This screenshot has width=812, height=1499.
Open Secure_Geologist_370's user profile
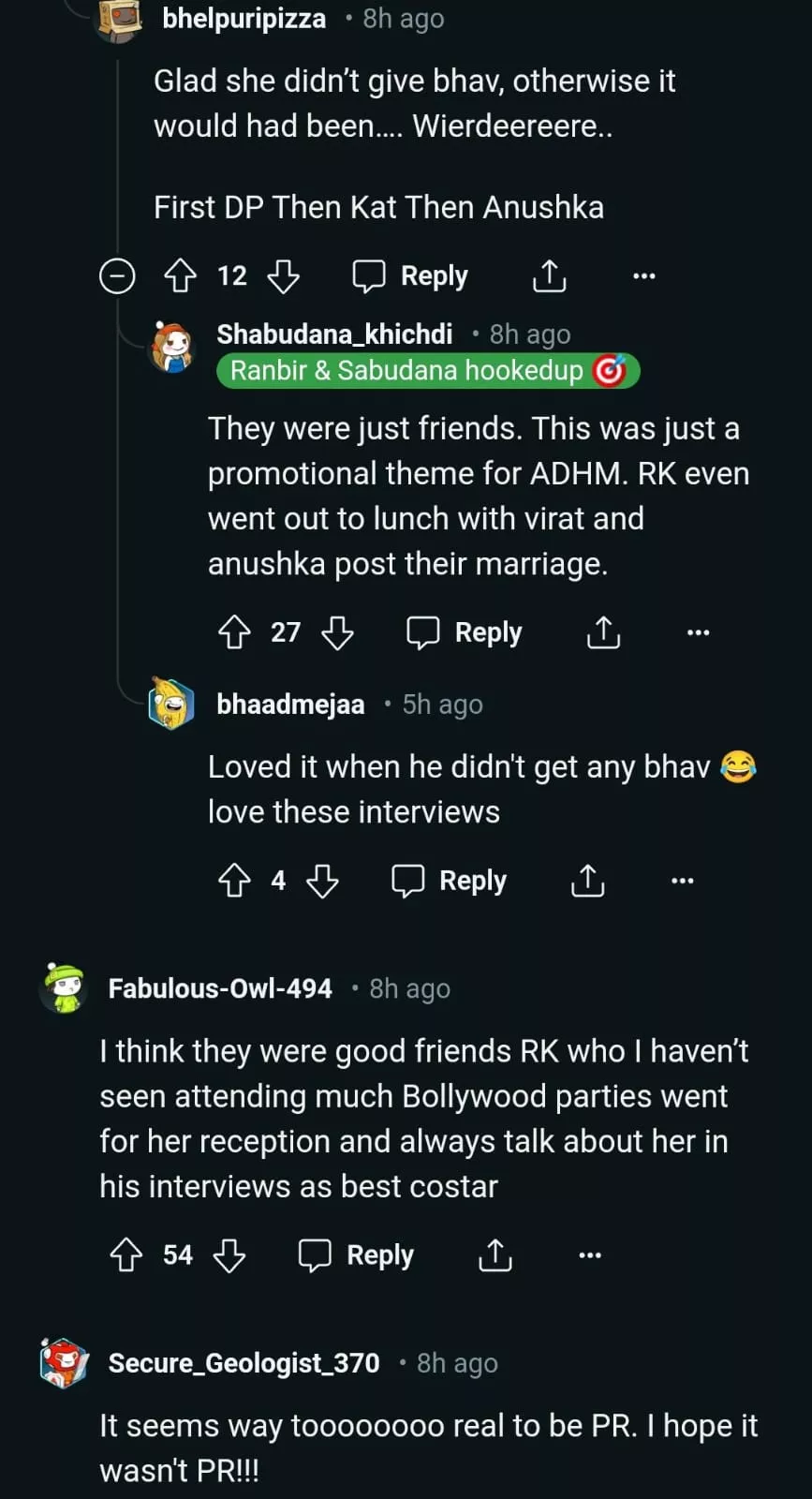[x=244, y=1363]
